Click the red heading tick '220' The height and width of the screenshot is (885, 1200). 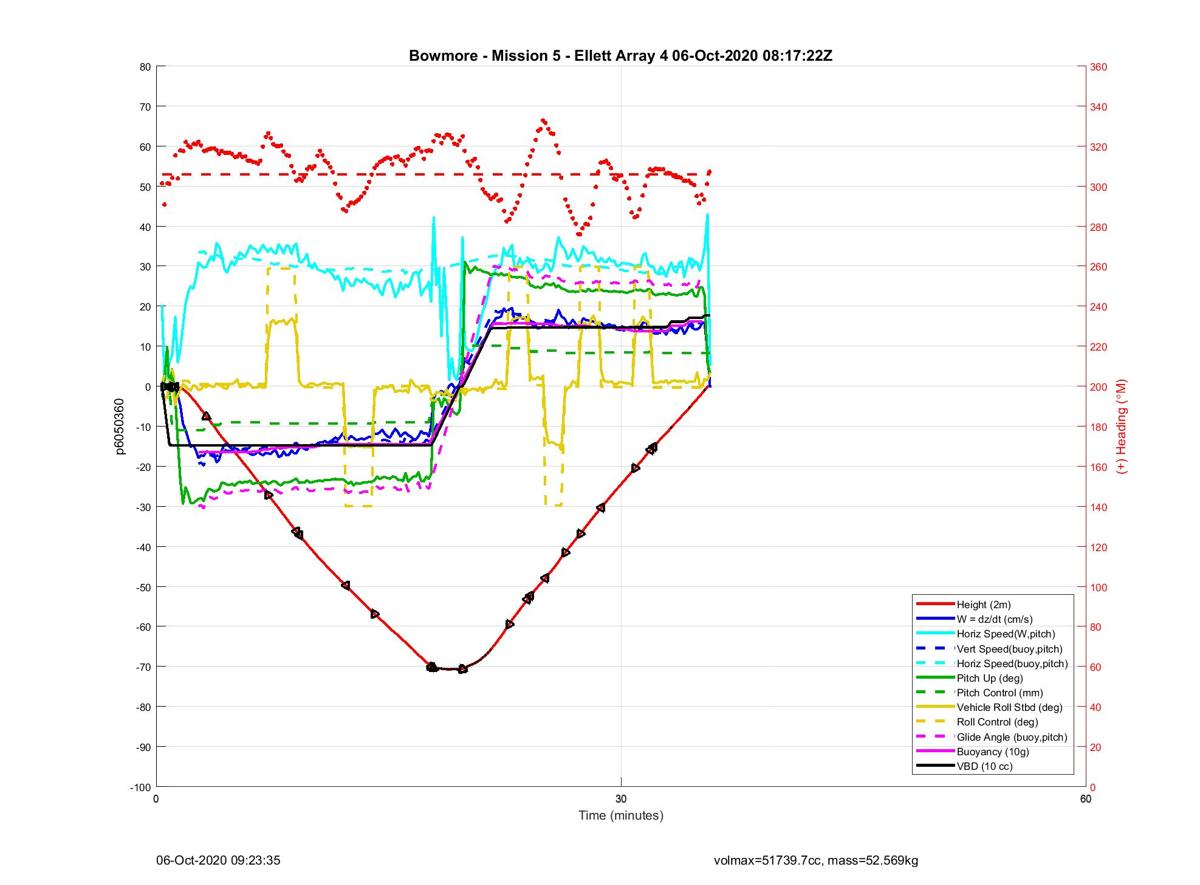1099,347
